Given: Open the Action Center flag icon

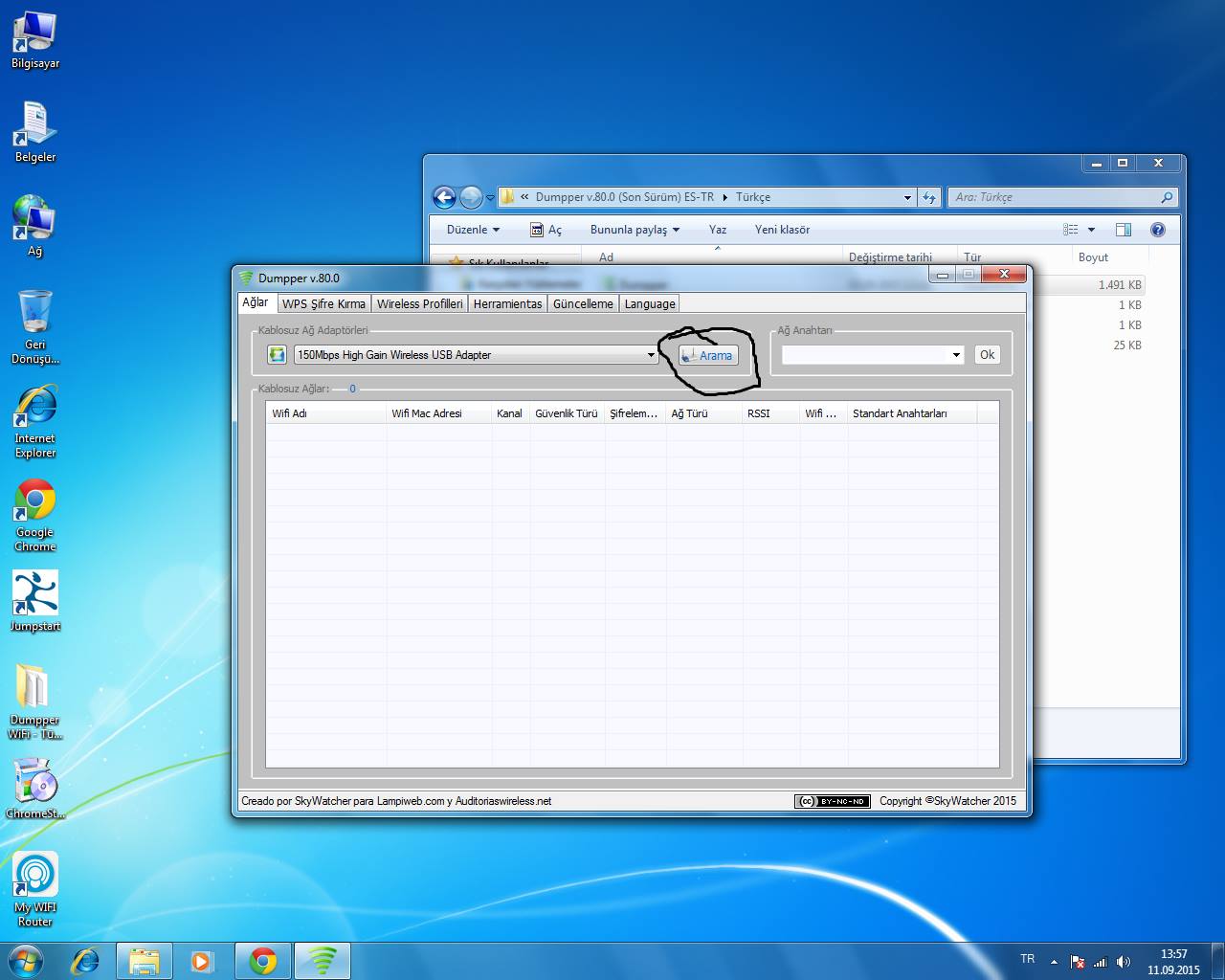Looking at the screenshot, I should coord(1078,961).
